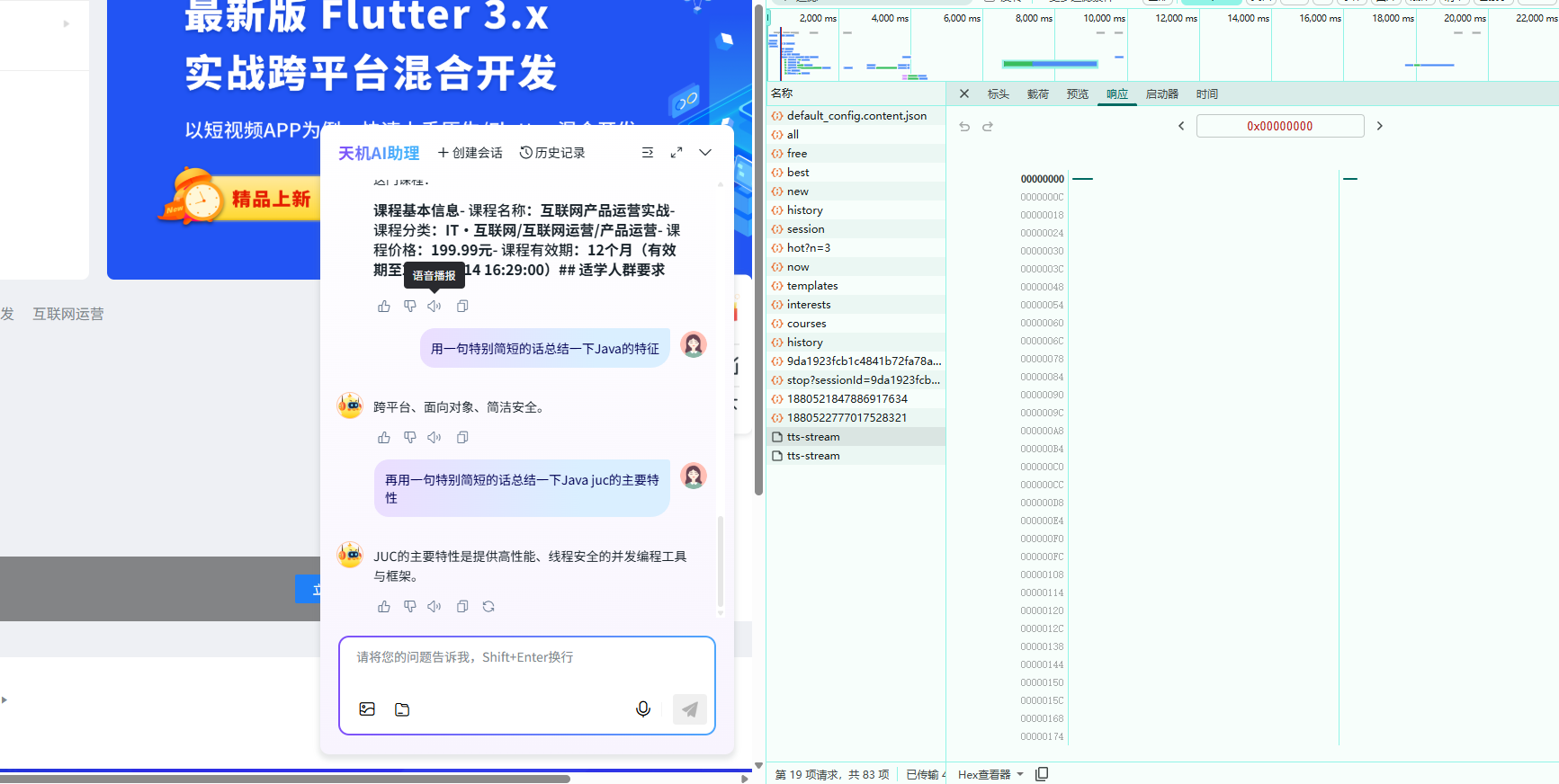Click the 互联网运营 category link

click(x=68, y=314)
